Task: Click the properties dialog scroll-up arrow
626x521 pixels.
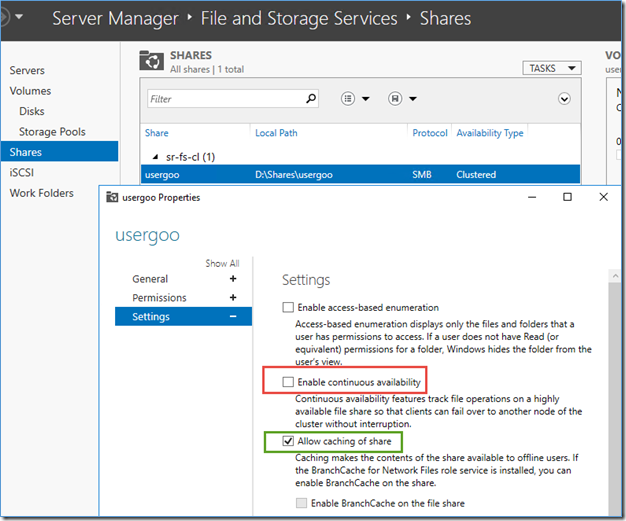Action: 615,275
